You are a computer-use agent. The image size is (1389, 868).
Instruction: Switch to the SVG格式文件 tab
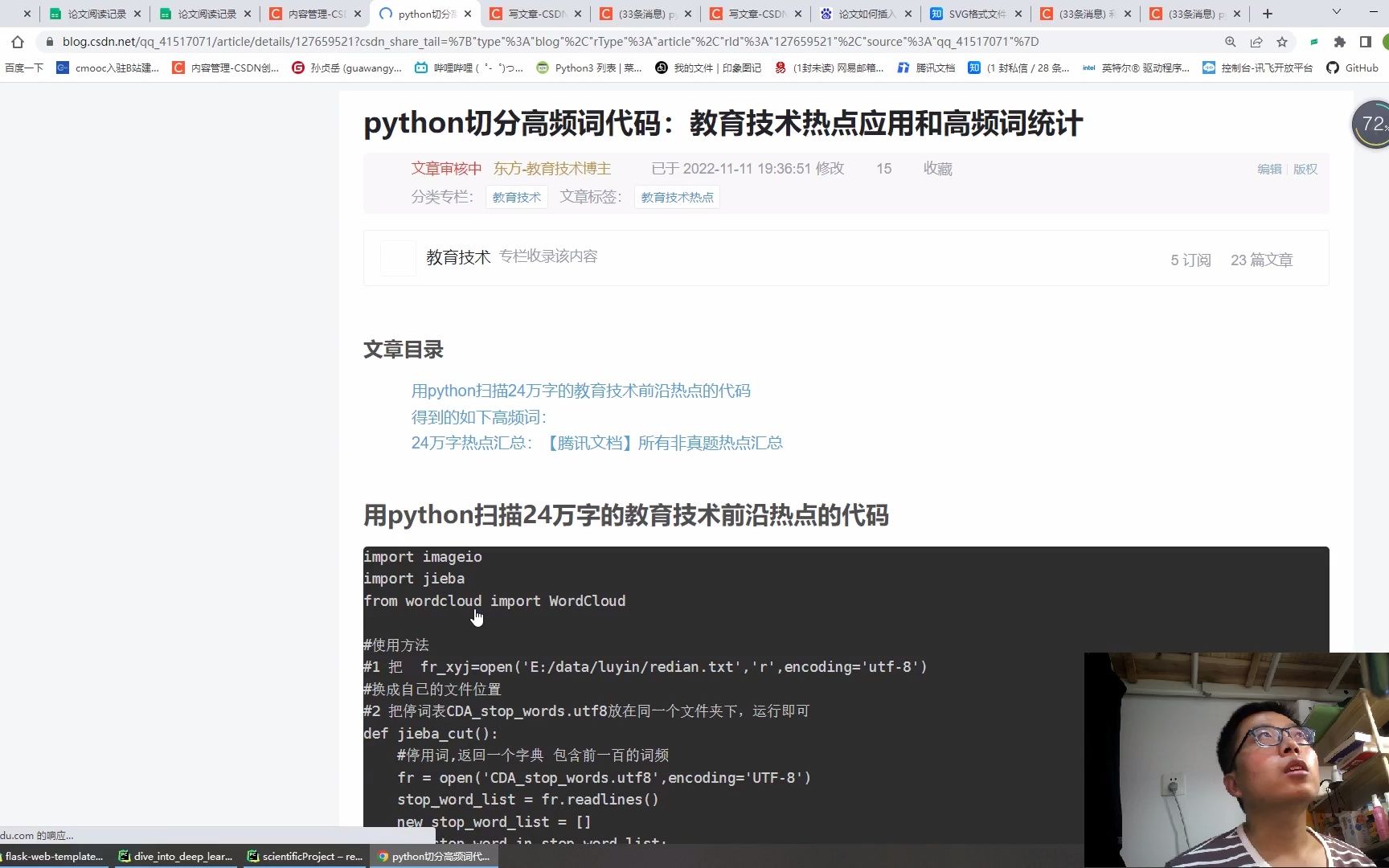(975, 14)
